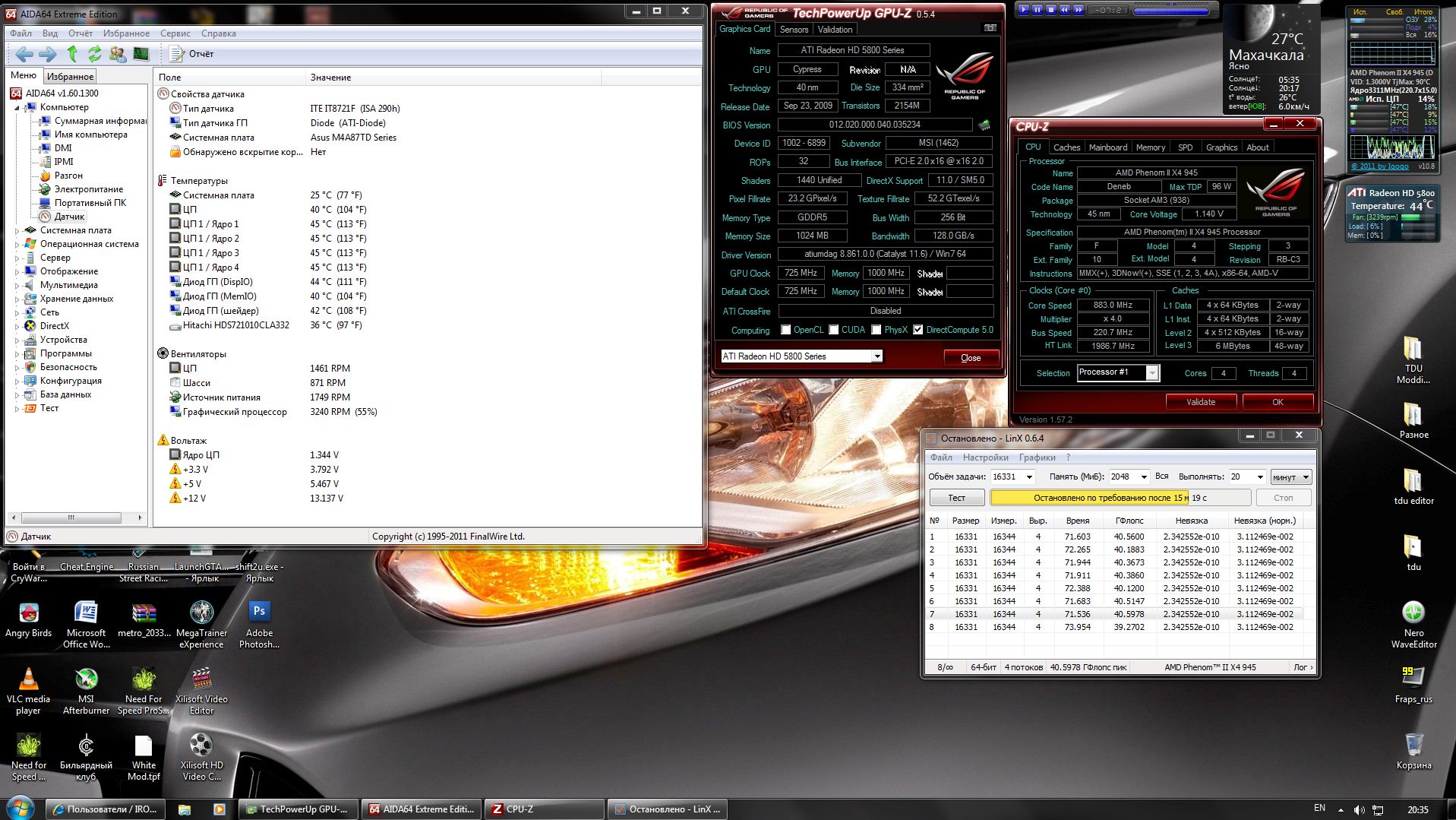Open the Processor #1 selection dropdown in CPU-Z

tap(1152, 372)
